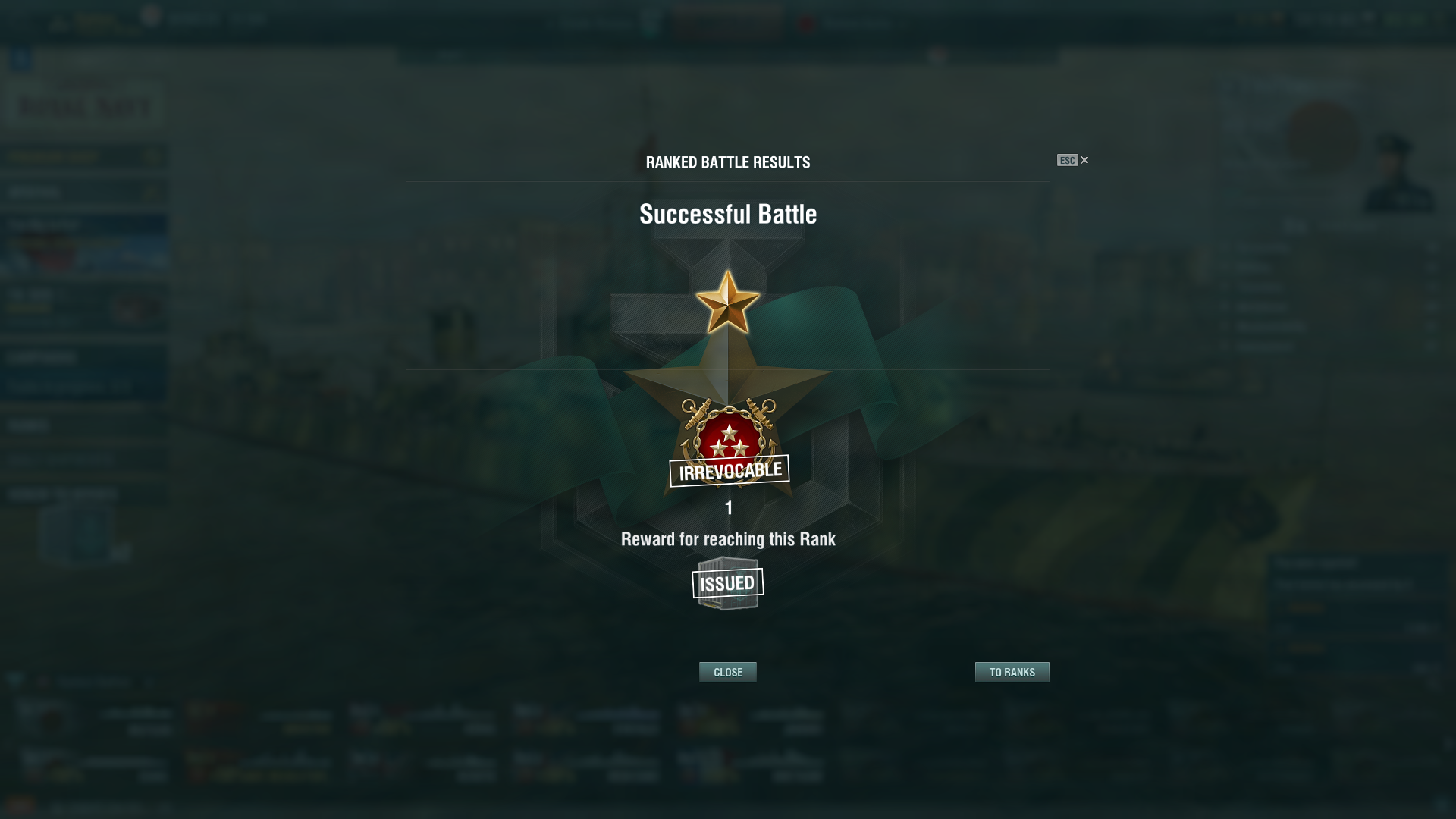The image size is (1456, 819).
Task: Close the results dialog with the X icon
Action: coord(1084,160)
